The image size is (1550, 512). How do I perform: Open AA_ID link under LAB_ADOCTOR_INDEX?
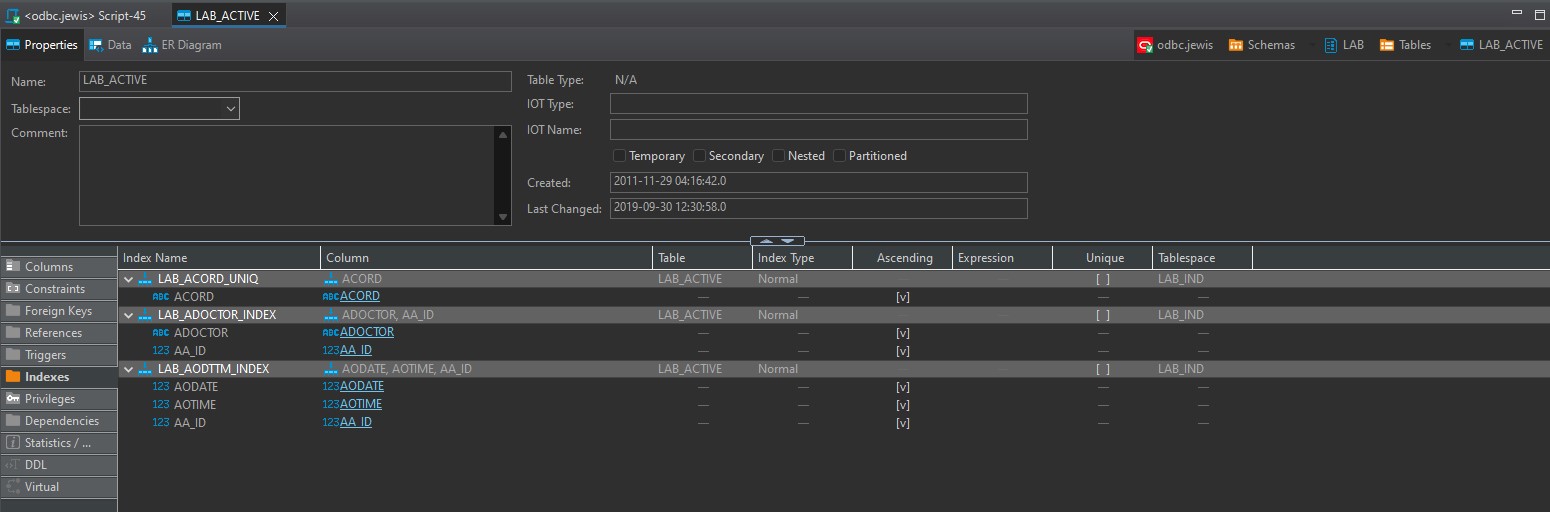click(x=356, y=350)
